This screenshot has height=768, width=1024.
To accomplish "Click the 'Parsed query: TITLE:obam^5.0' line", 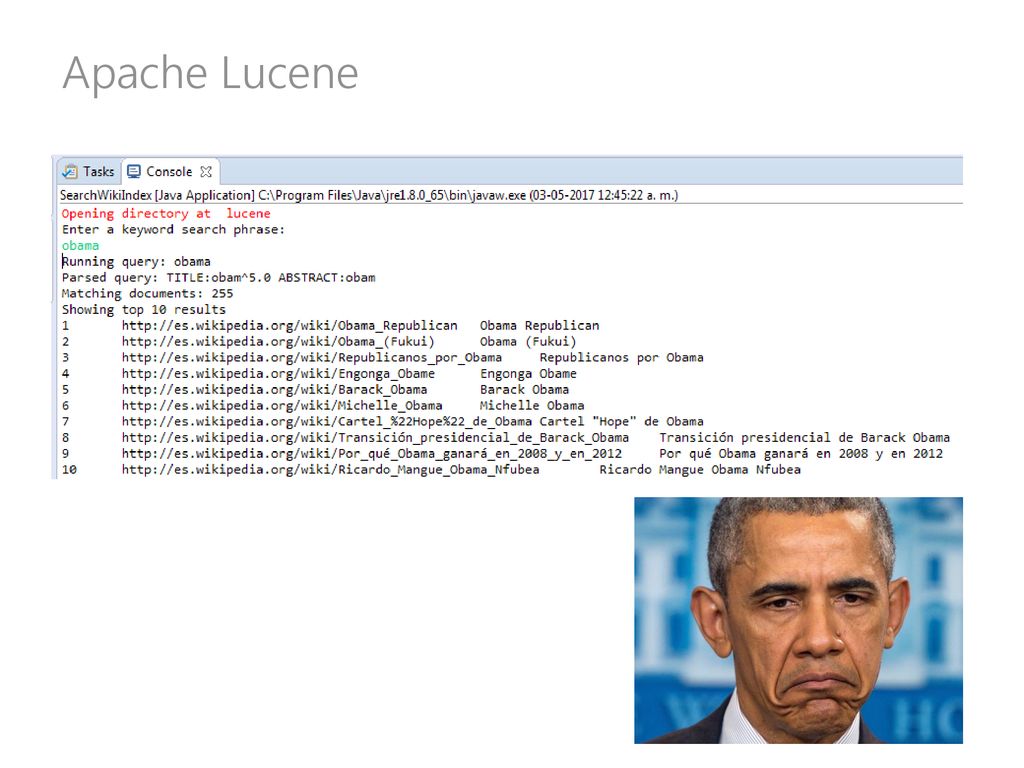I will [218, 278].
